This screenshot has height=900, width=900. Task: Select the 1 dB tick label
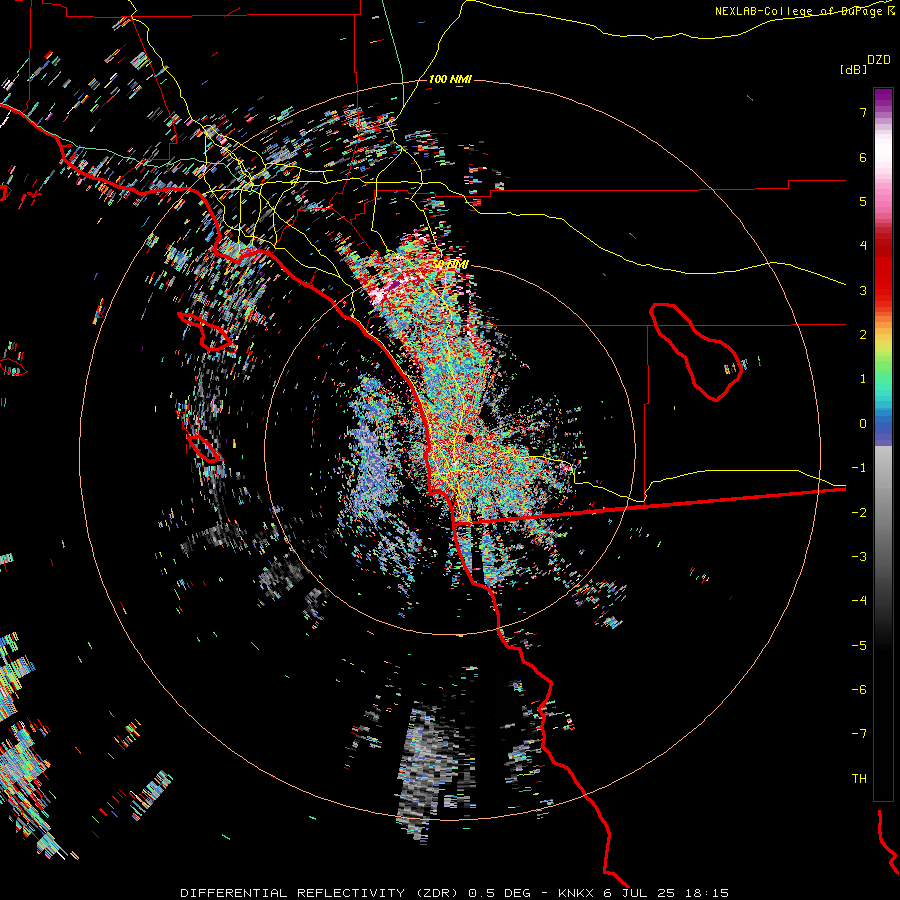863,379
